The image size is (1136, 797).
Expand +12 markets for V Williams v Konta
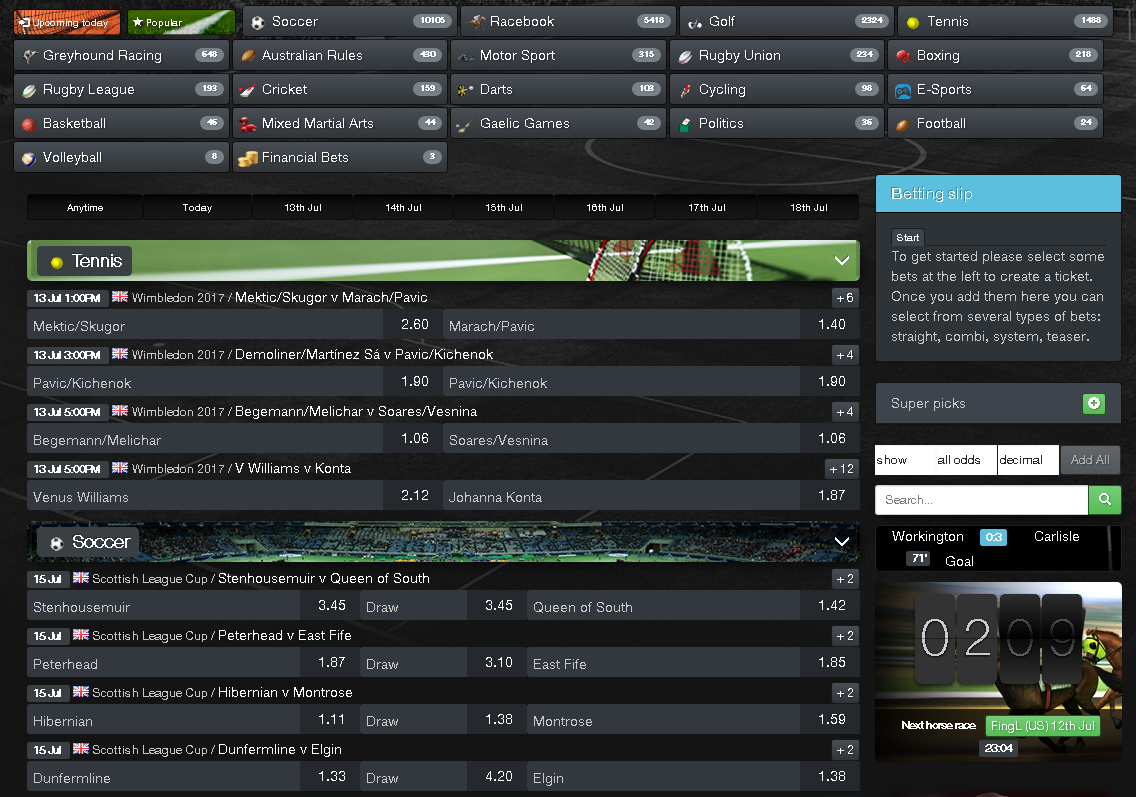842,470
